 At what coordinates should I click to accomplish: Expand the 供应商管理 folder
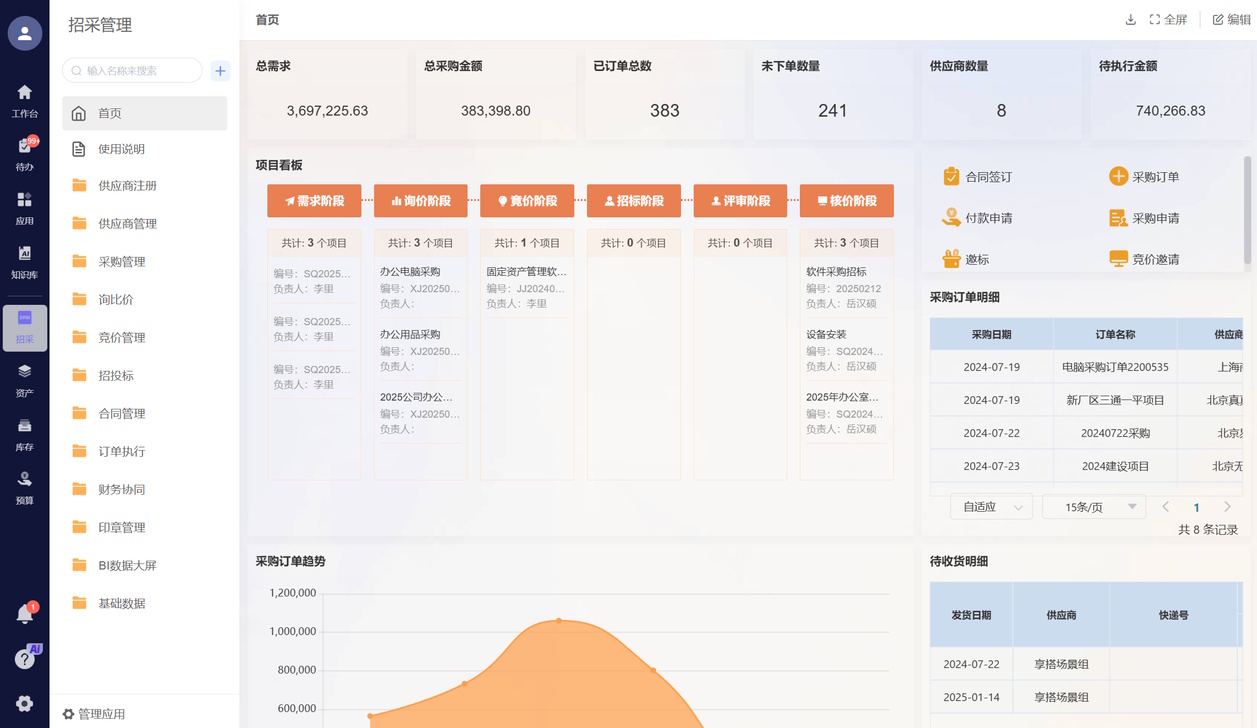127,224
